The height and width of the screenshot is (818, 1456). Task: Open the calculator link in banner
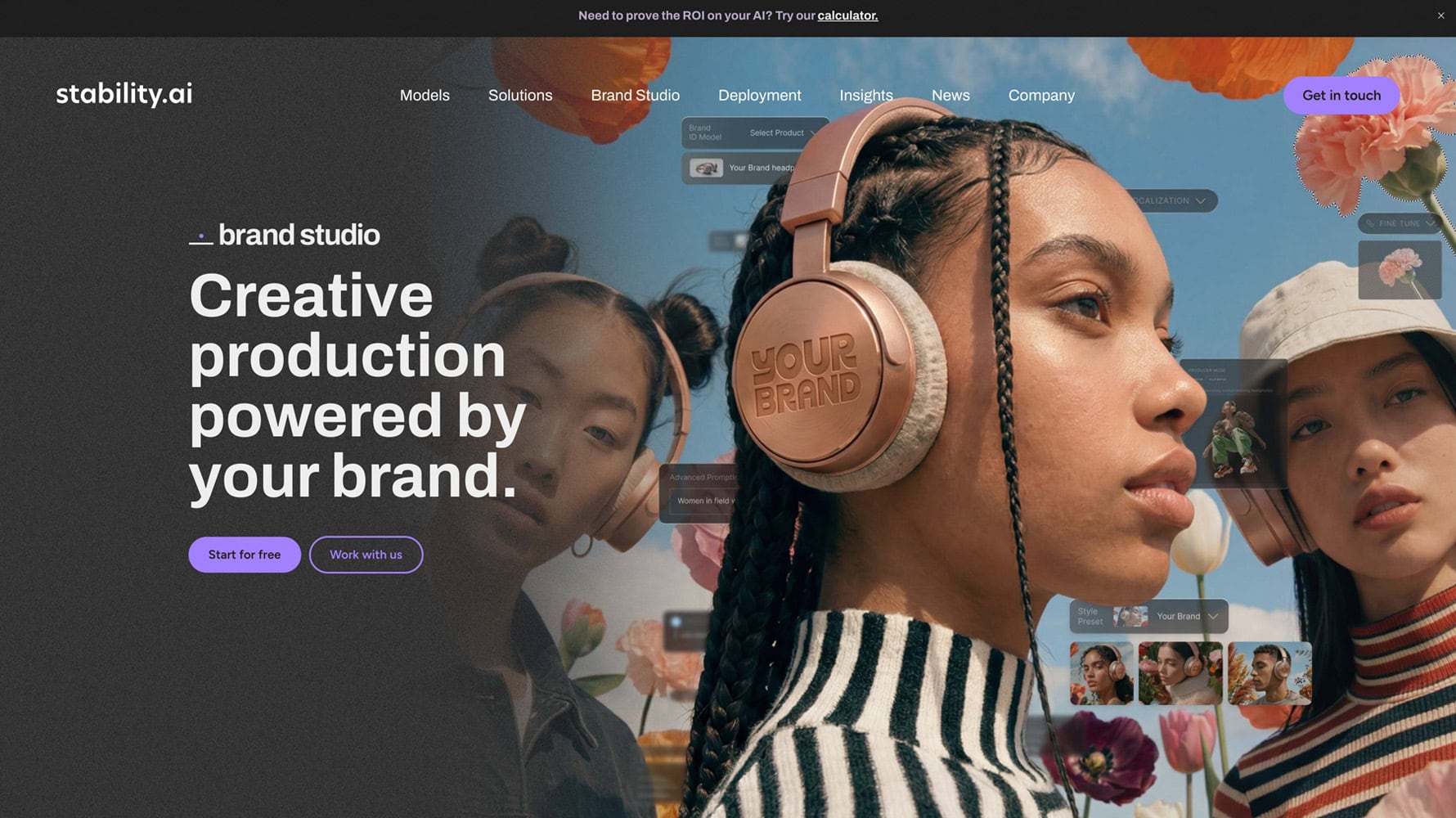847,16
